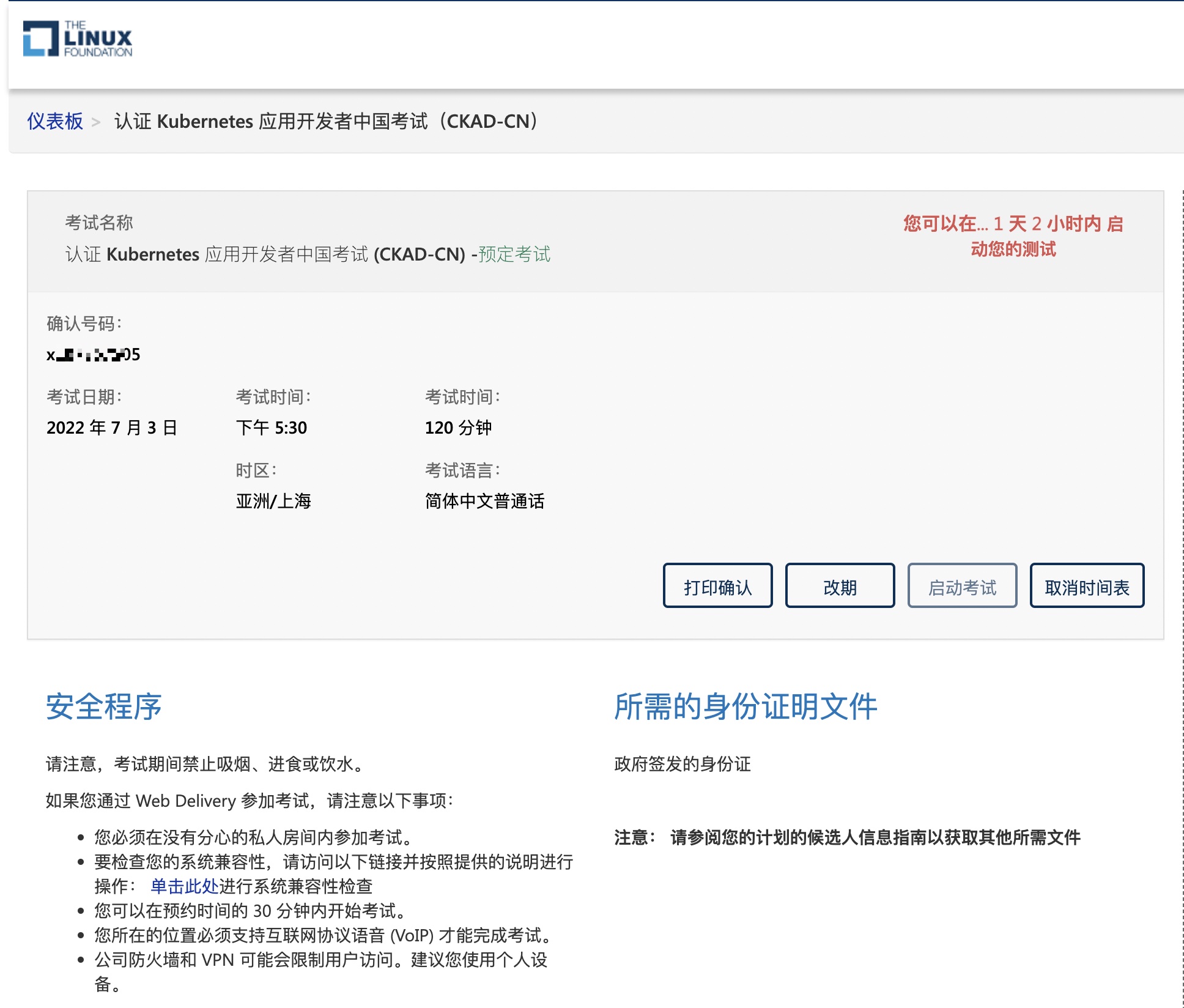Click the Web Delivery notice line
Viewport: 1184px width, 1008px height.
pos(250,801)
